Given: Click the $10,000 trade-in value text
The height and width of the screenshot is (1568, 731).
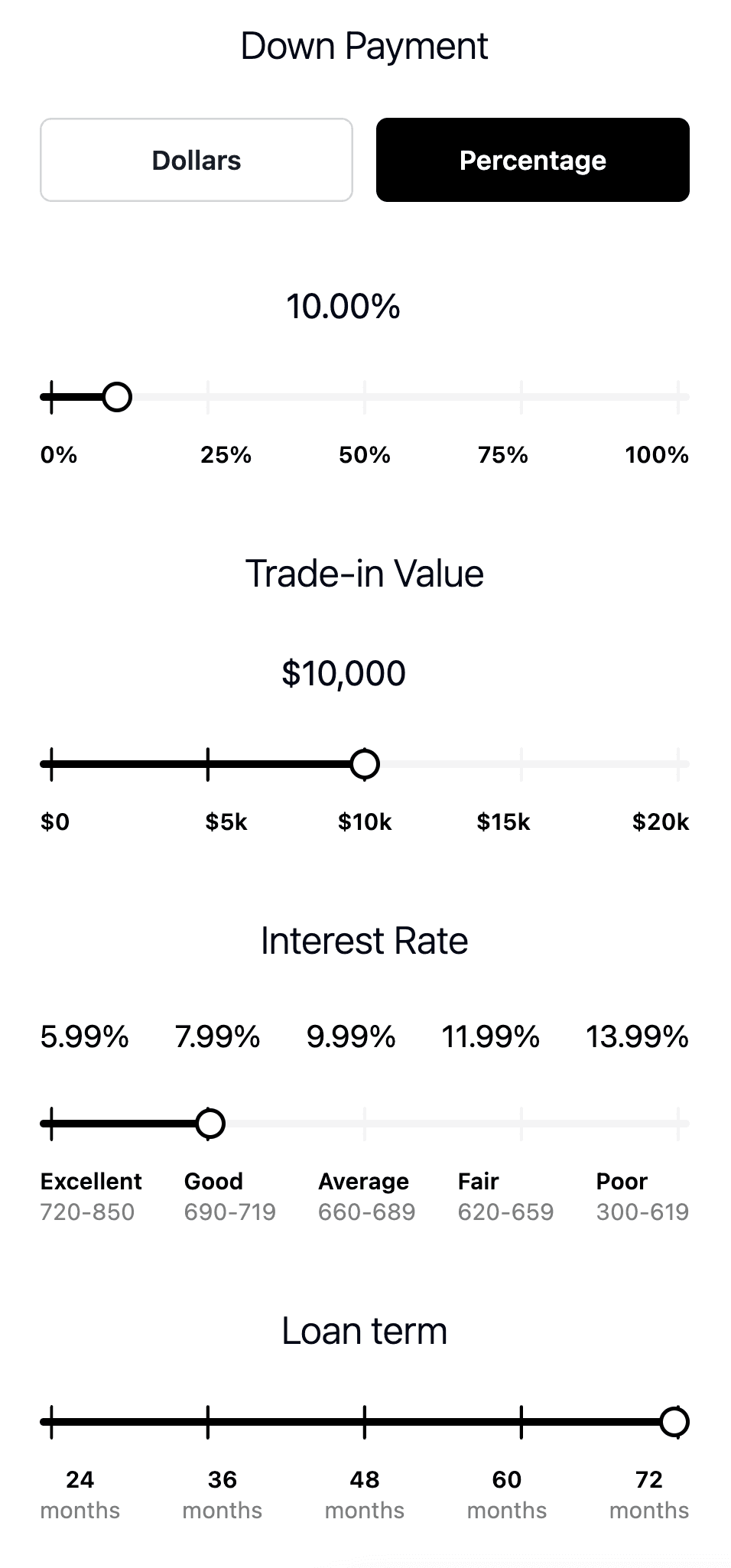Looking at the screenshot, I should click(x=343, y=673).
